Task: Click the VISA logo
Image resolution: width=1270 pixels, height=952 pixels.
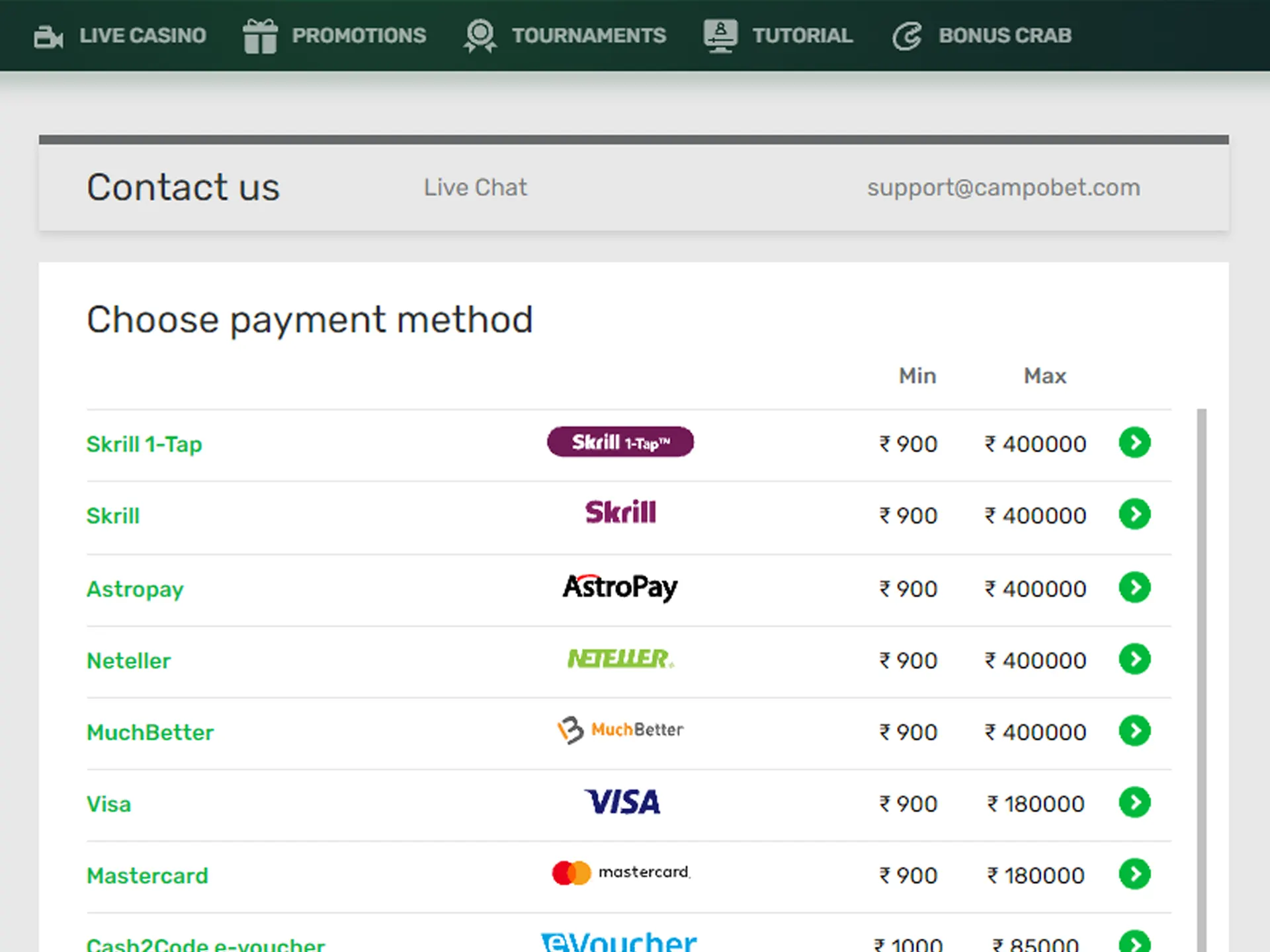Action: pyautogui.click(x=622, y=802)
